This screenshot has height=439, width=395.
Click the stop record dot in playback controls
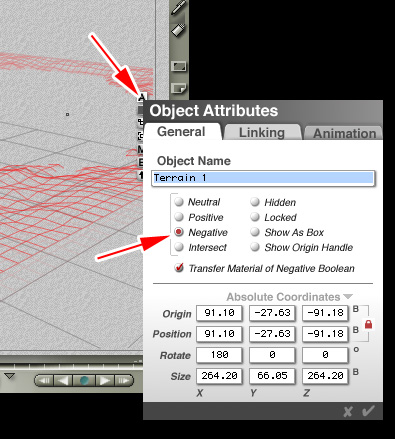84,380
